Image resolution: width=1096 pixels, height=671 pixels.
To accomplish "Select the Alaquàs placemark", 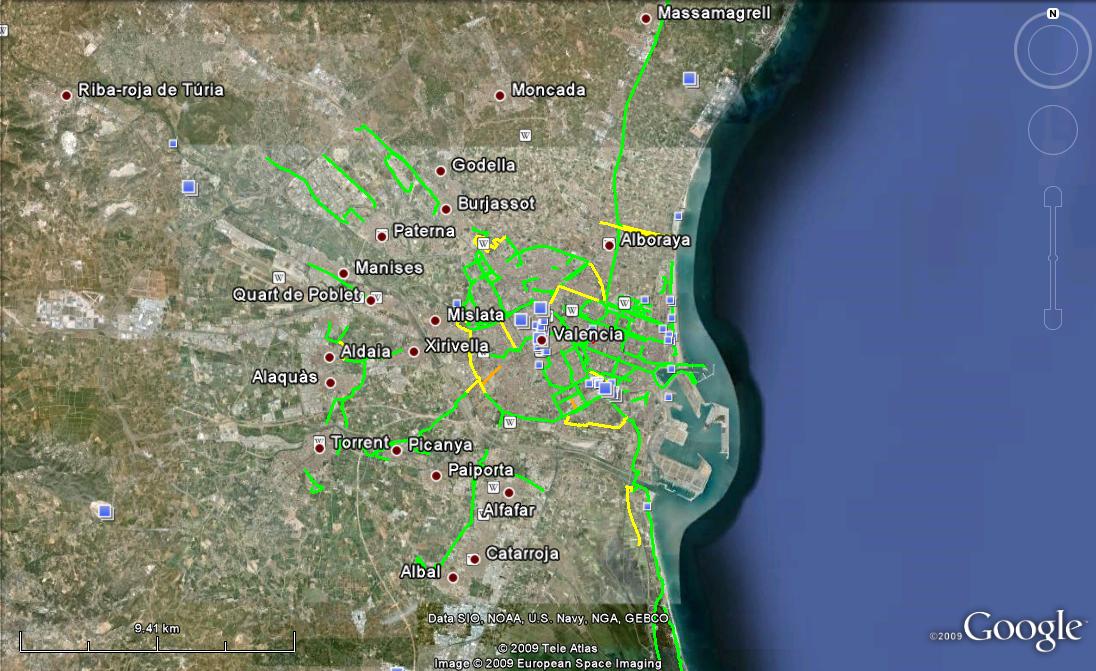I will [330, 382].
